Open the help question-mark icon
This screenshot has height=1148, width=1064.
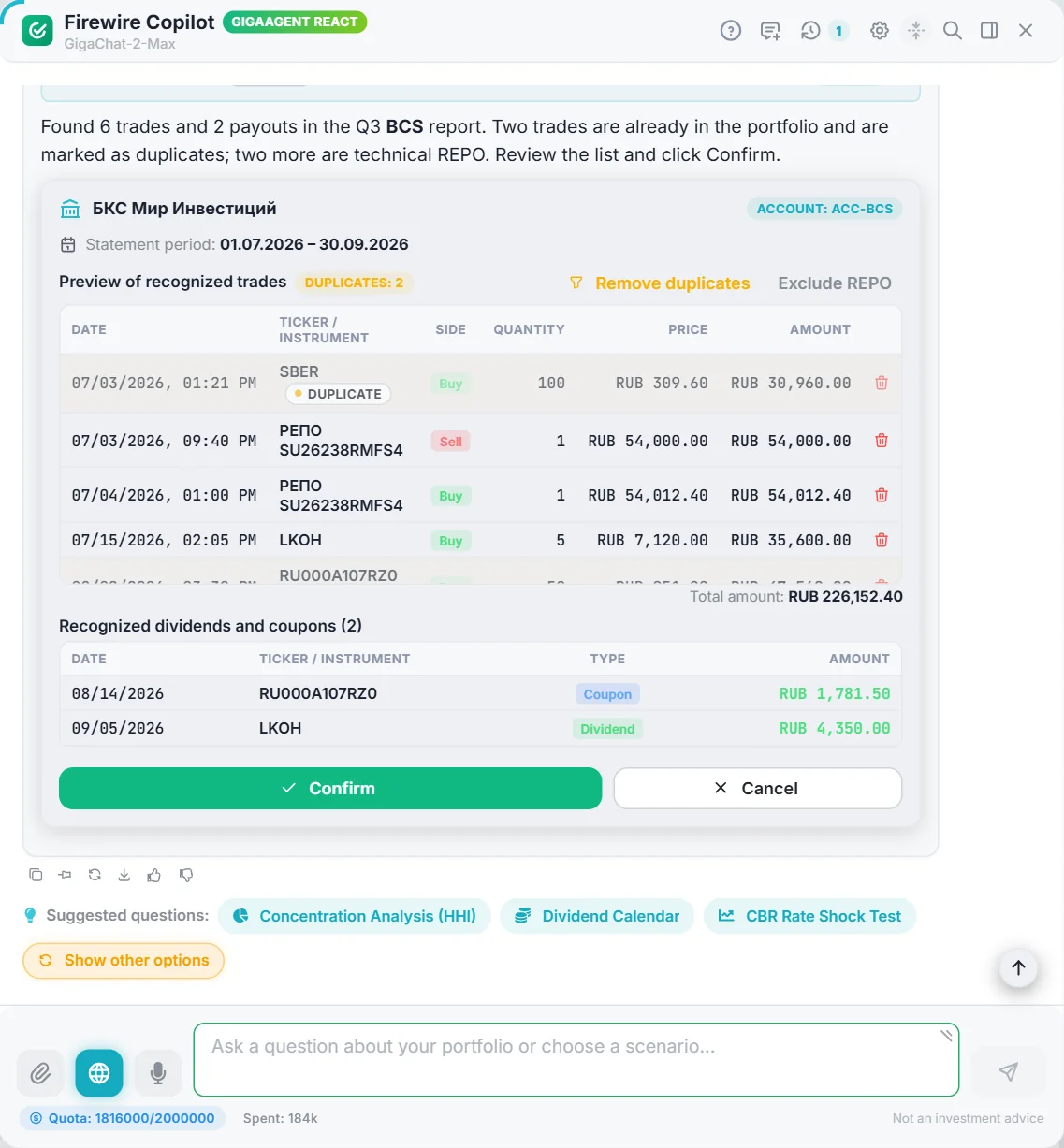click(731, 31)
